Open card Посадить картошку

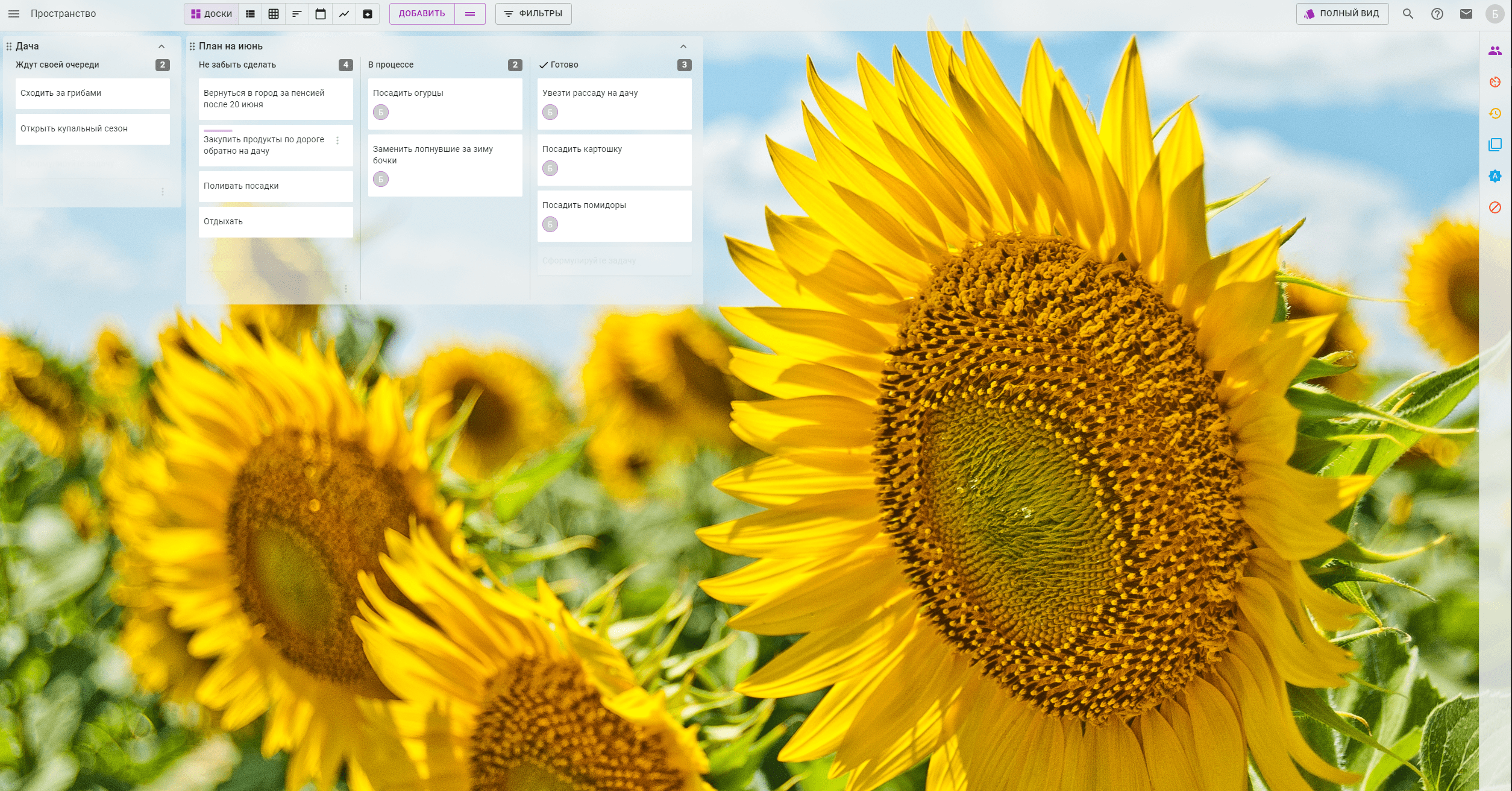(x=615, y=160)
